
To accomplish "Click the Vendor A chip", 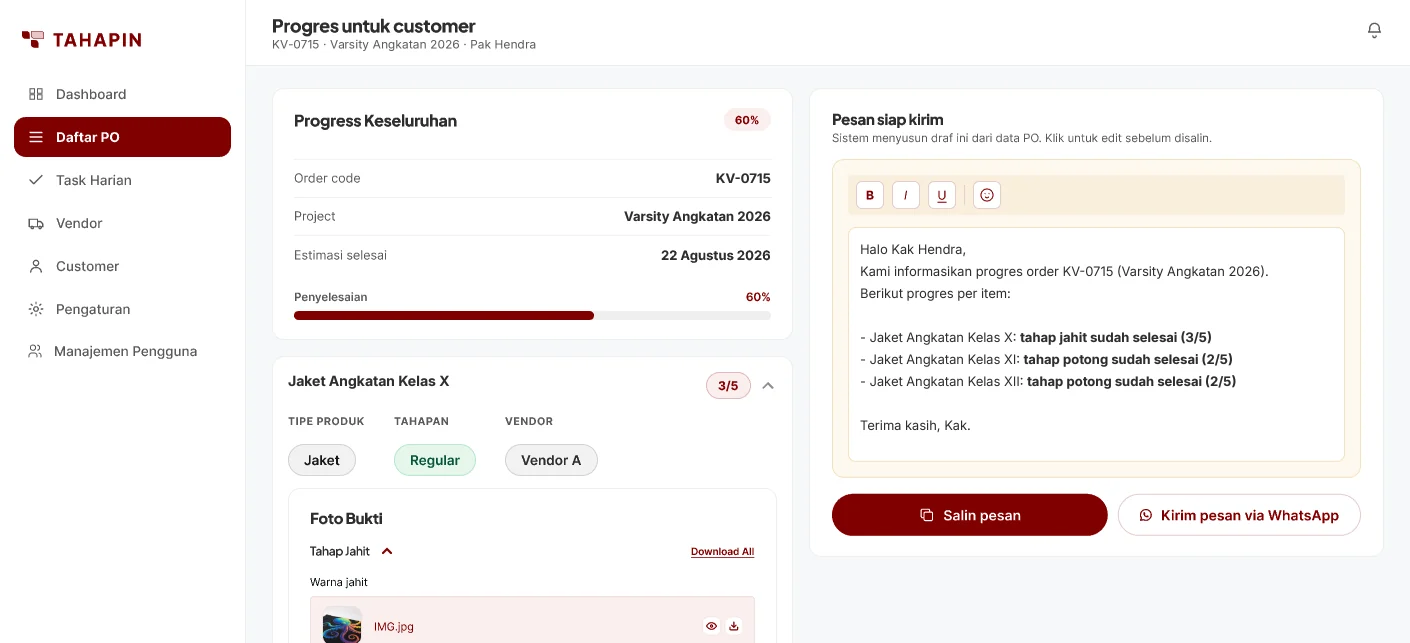I will [x=551, y=460].
